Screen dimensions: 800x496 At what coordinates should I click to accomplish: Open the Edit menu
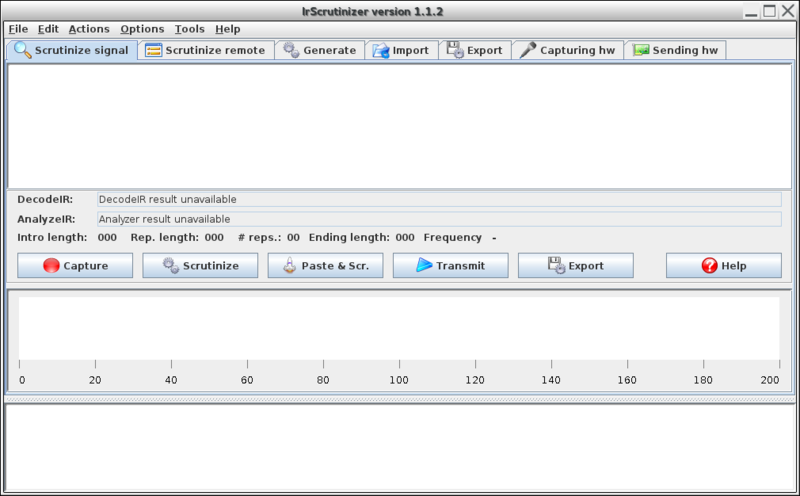[48, 29]
